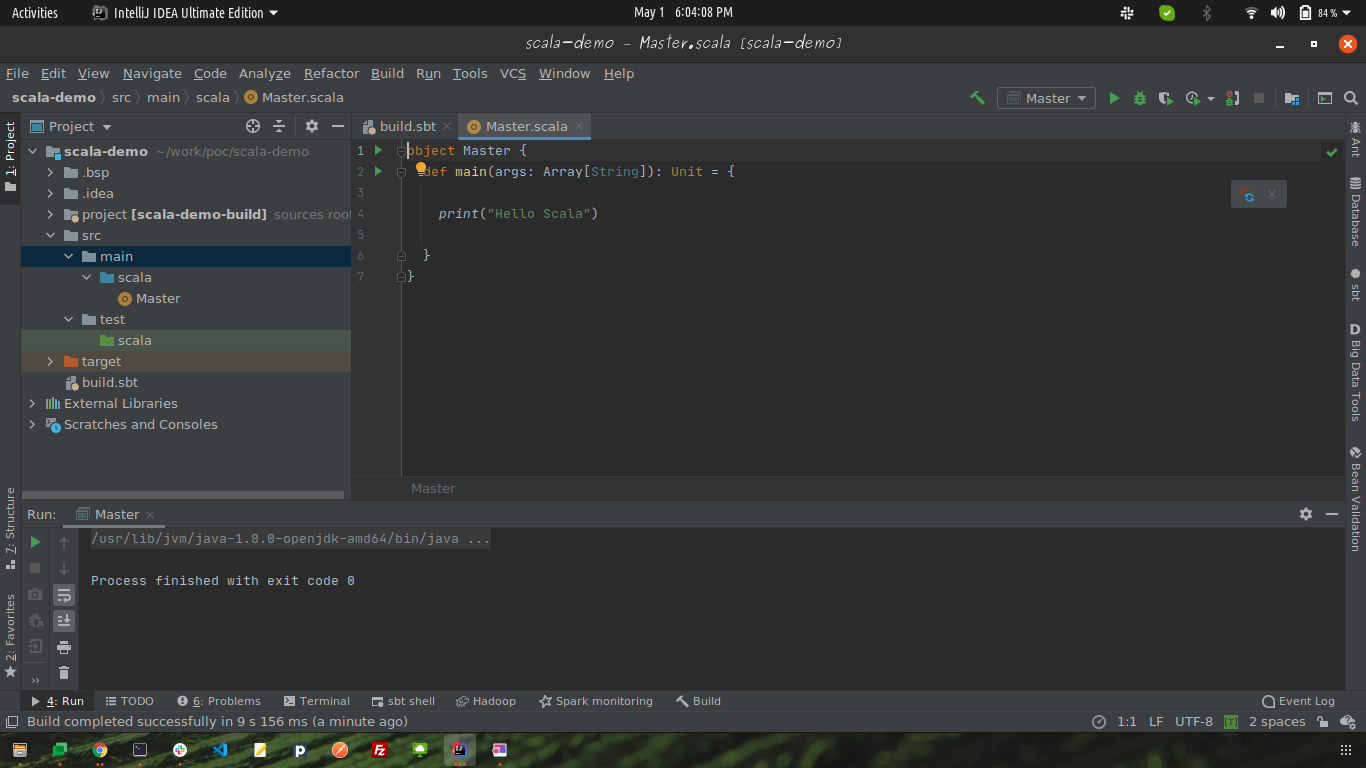Print console output with the printer icon
The width and height of the screenshot is (1366, 768).
tap(64, 646)
